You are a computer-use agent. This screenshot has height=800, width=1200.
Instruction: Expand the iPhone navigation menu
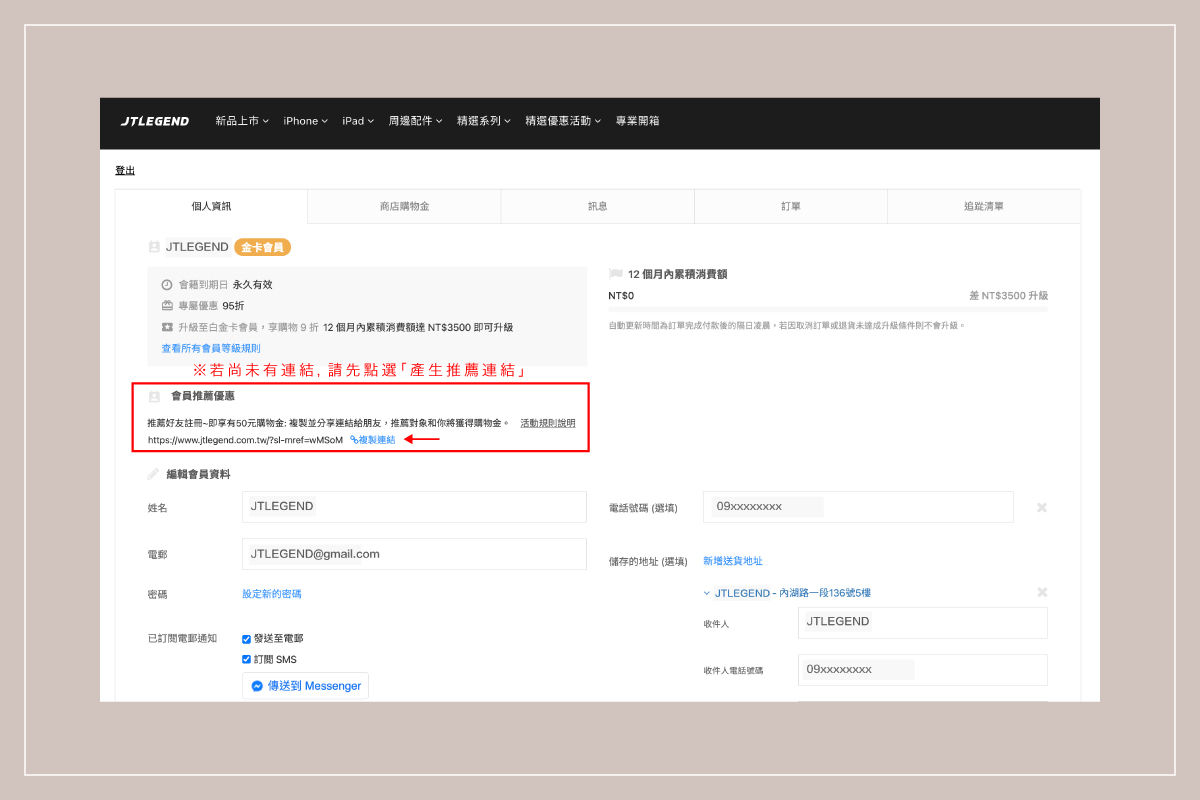(x=305, y=121)
